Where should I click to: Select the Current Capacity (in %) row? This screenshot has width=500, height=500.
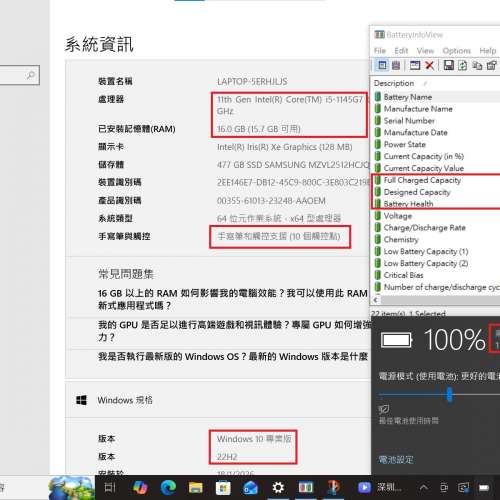(437, 156)
